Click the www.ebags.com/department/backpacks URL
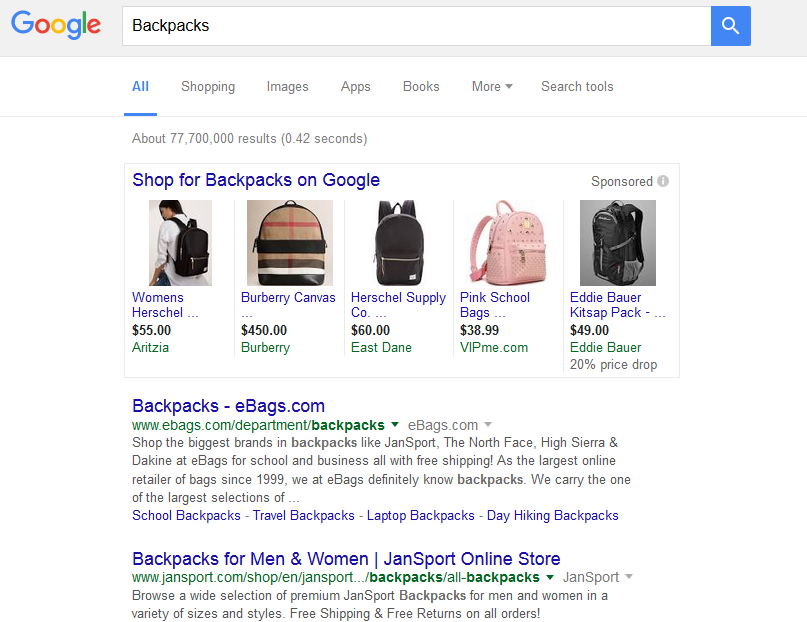This screenshot has width=807, height=622. pyautogui.click(x=258, y=425)
